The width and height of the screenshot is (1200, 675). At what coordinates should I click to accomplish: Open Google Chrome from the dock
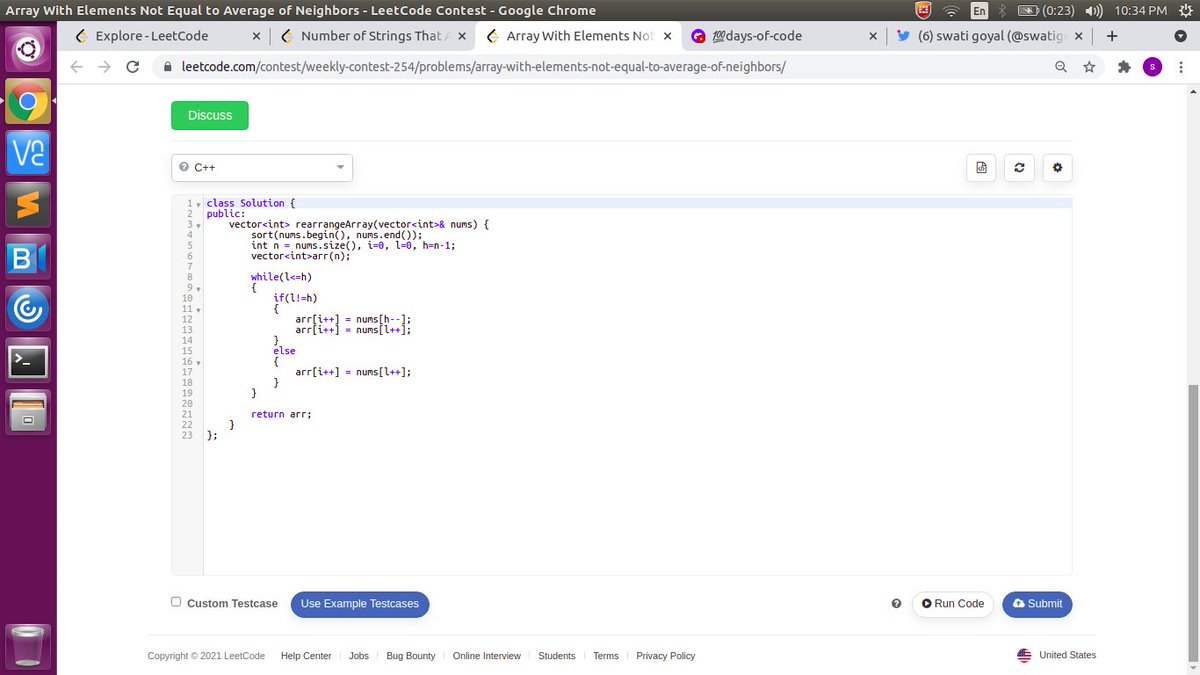28,102
